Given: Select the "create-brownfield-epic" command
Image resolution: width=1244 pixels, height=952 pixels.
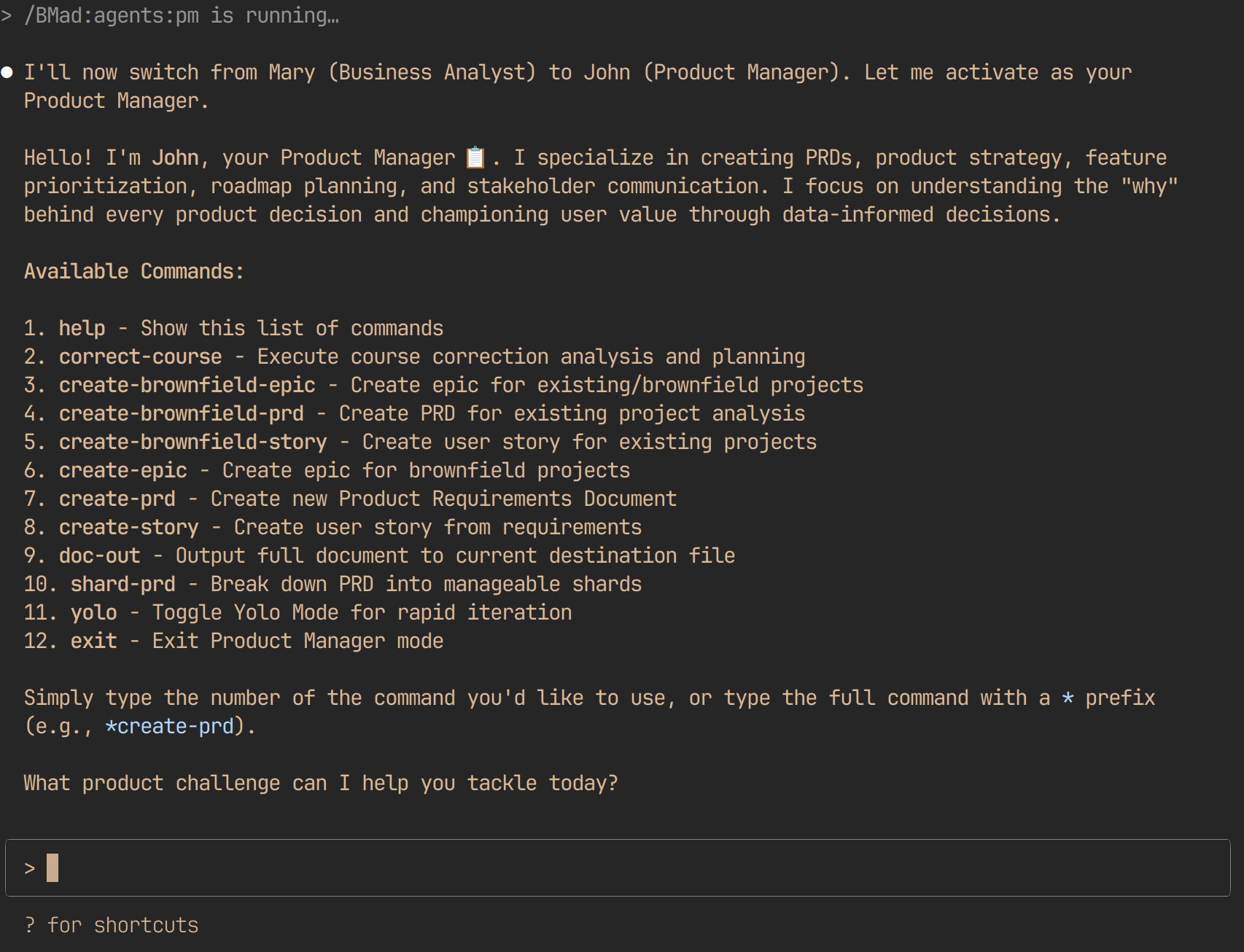Looking at the screenshot, I should tap(187, 385).
